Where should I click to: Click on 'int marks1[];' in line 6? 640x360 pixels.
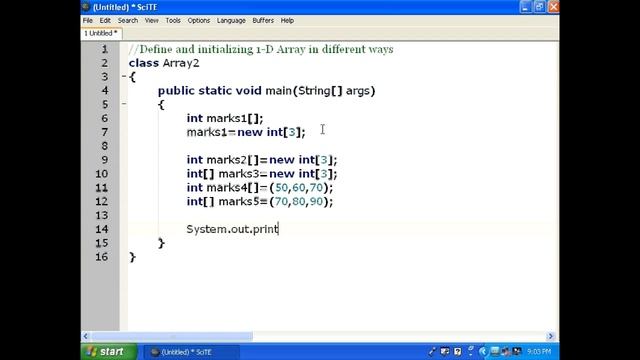point(225,118)
